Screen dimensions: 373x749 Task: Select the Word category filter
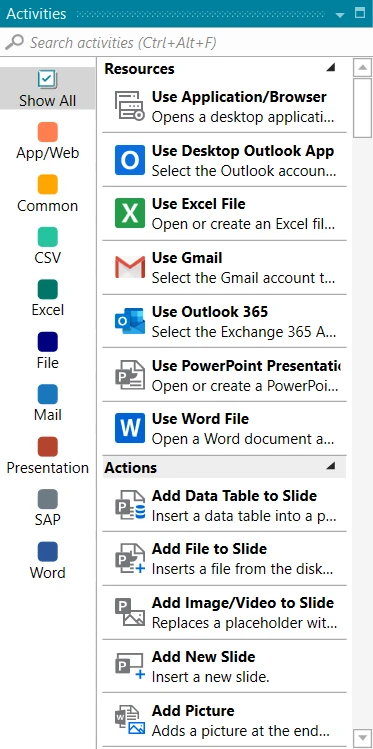pos(47,560)
